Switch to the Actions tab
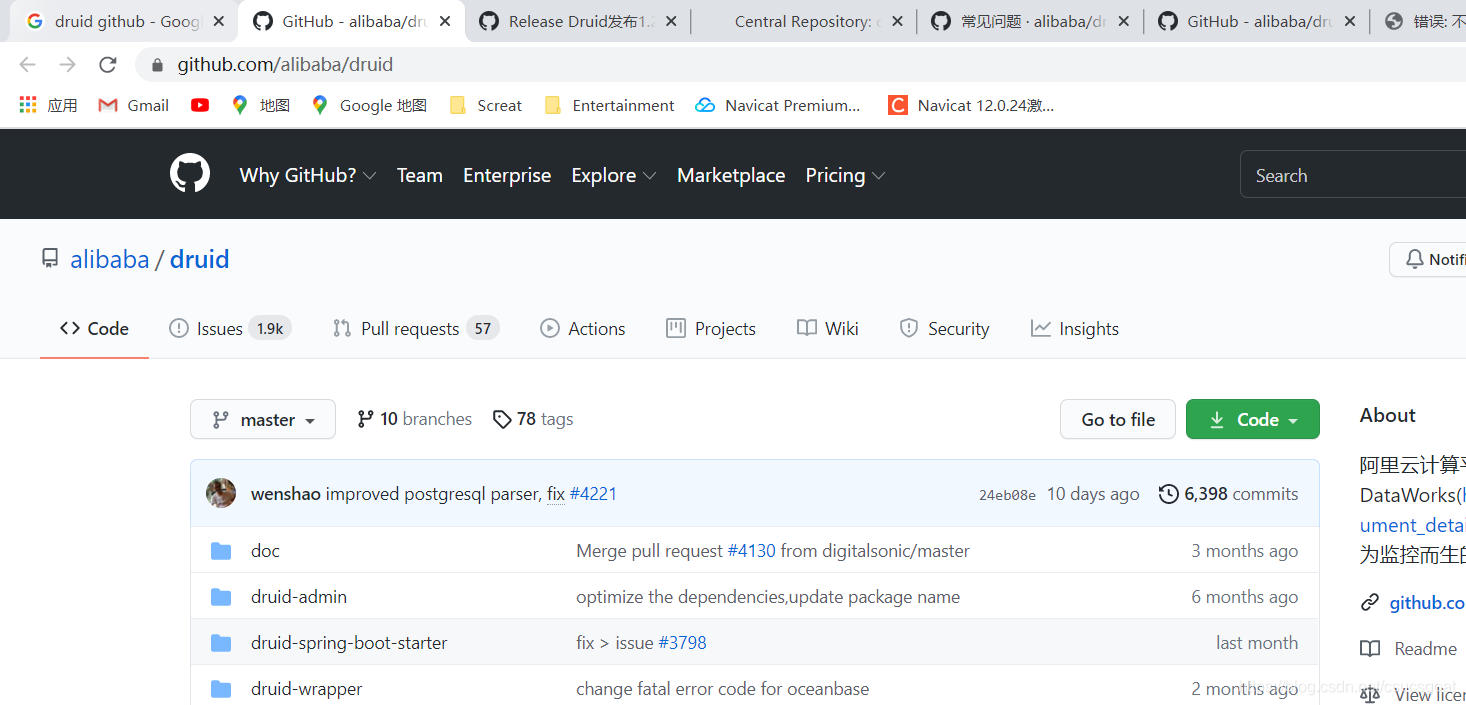The width and height of the screenshot is (1466, 705). point(583,329)
